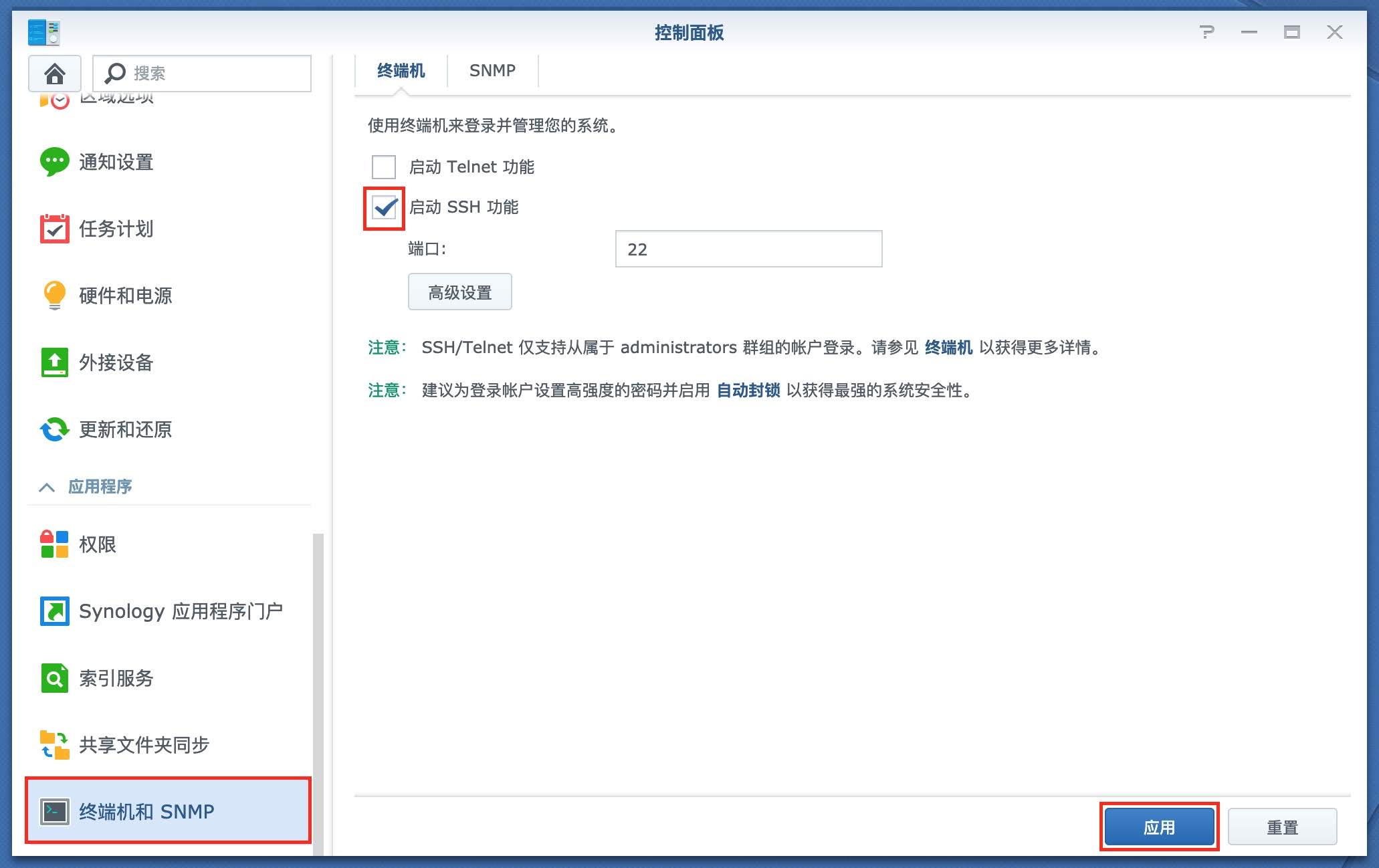Screen dimensions: 1379x868
Task: Open Privileges colored squares icon
Action: click(x=54, y=544)
